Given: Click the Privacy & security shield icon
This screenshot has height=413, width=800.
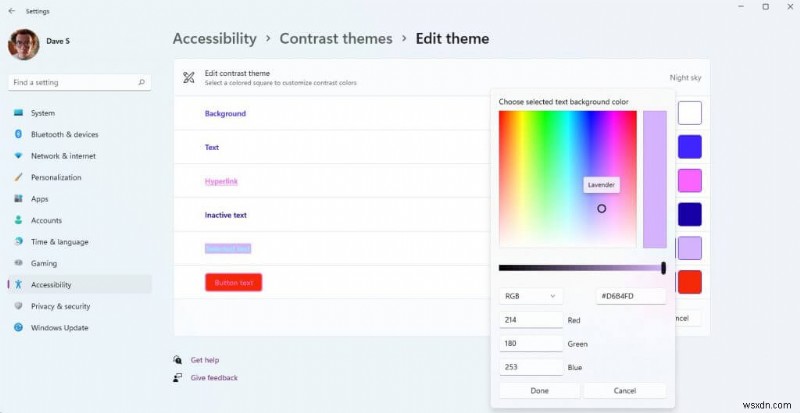Looking at the screenshot, I should coord(18,306).
